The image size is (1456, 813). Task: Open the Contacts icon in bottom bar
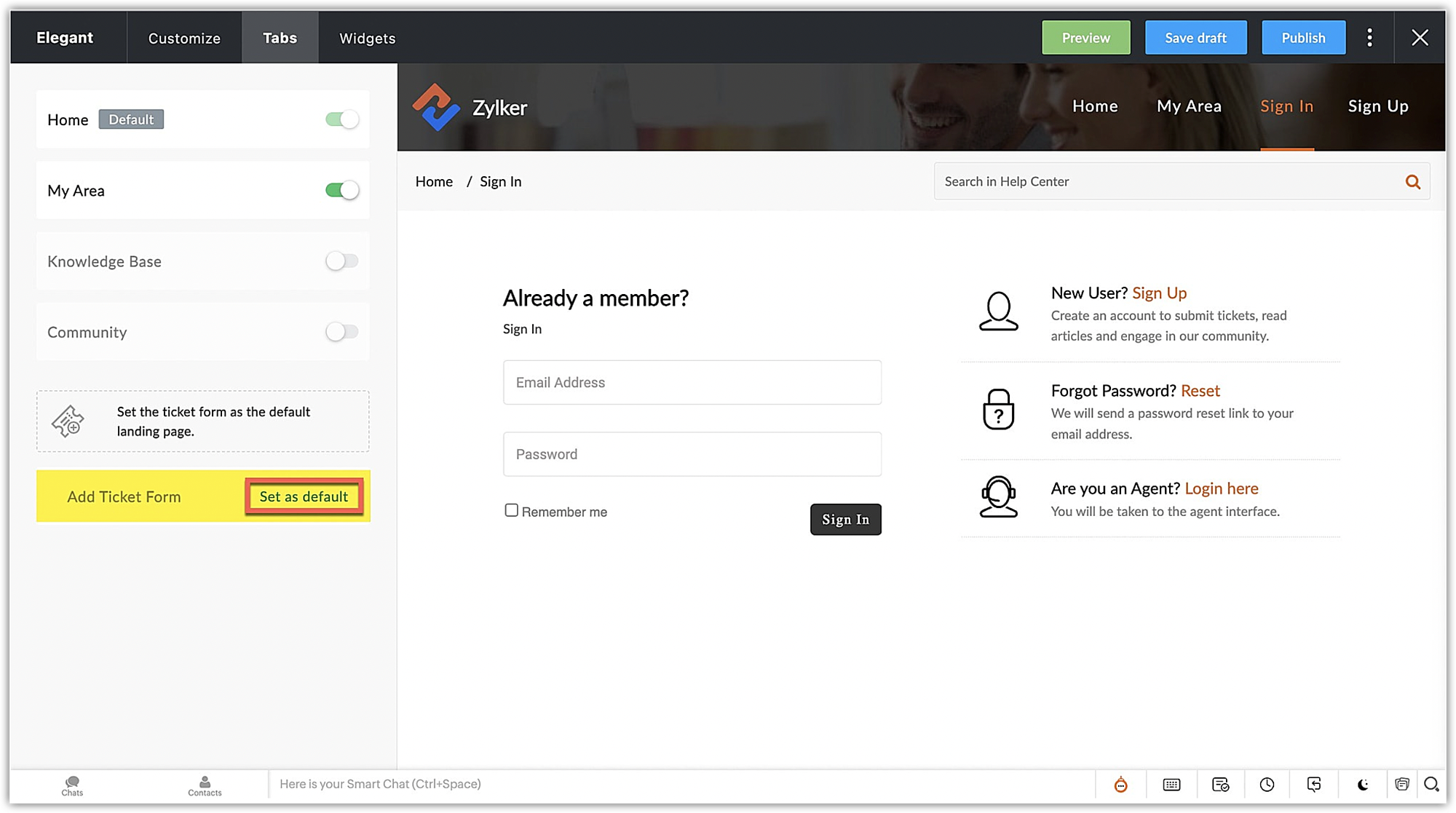(205, 785)
